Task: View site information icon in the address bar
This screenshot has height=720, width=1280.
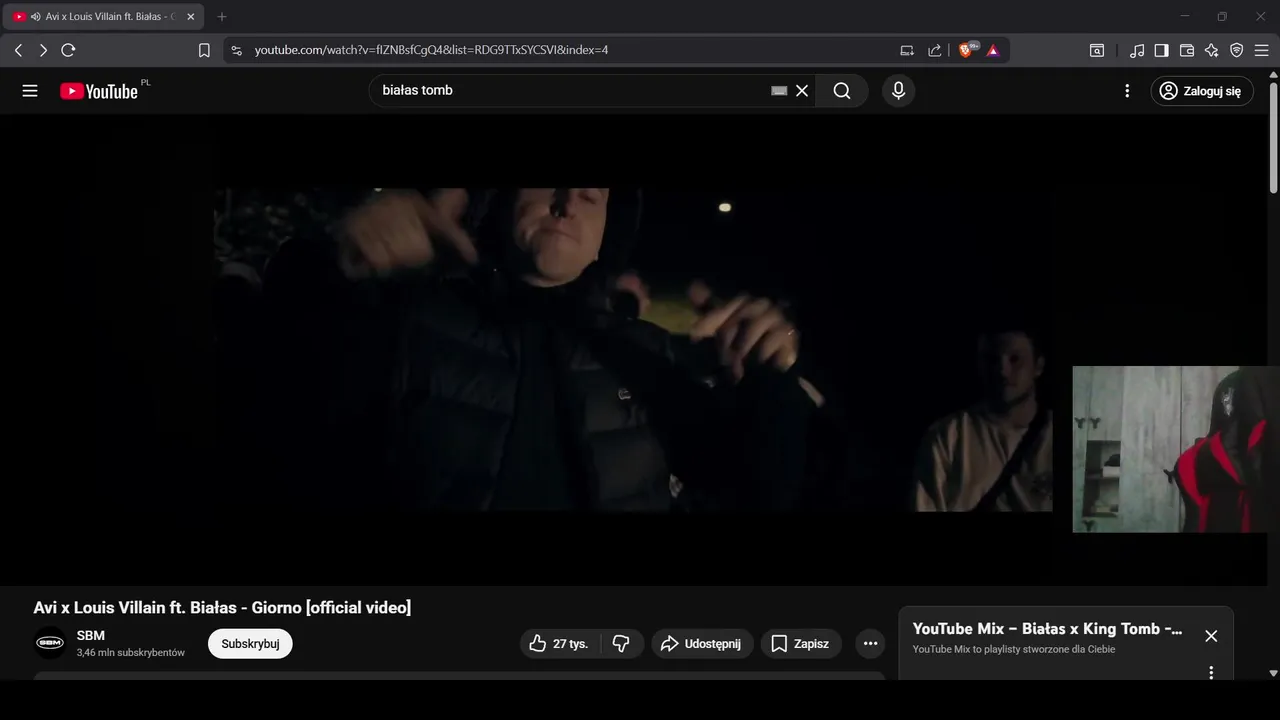Action: tap(236, 50)
